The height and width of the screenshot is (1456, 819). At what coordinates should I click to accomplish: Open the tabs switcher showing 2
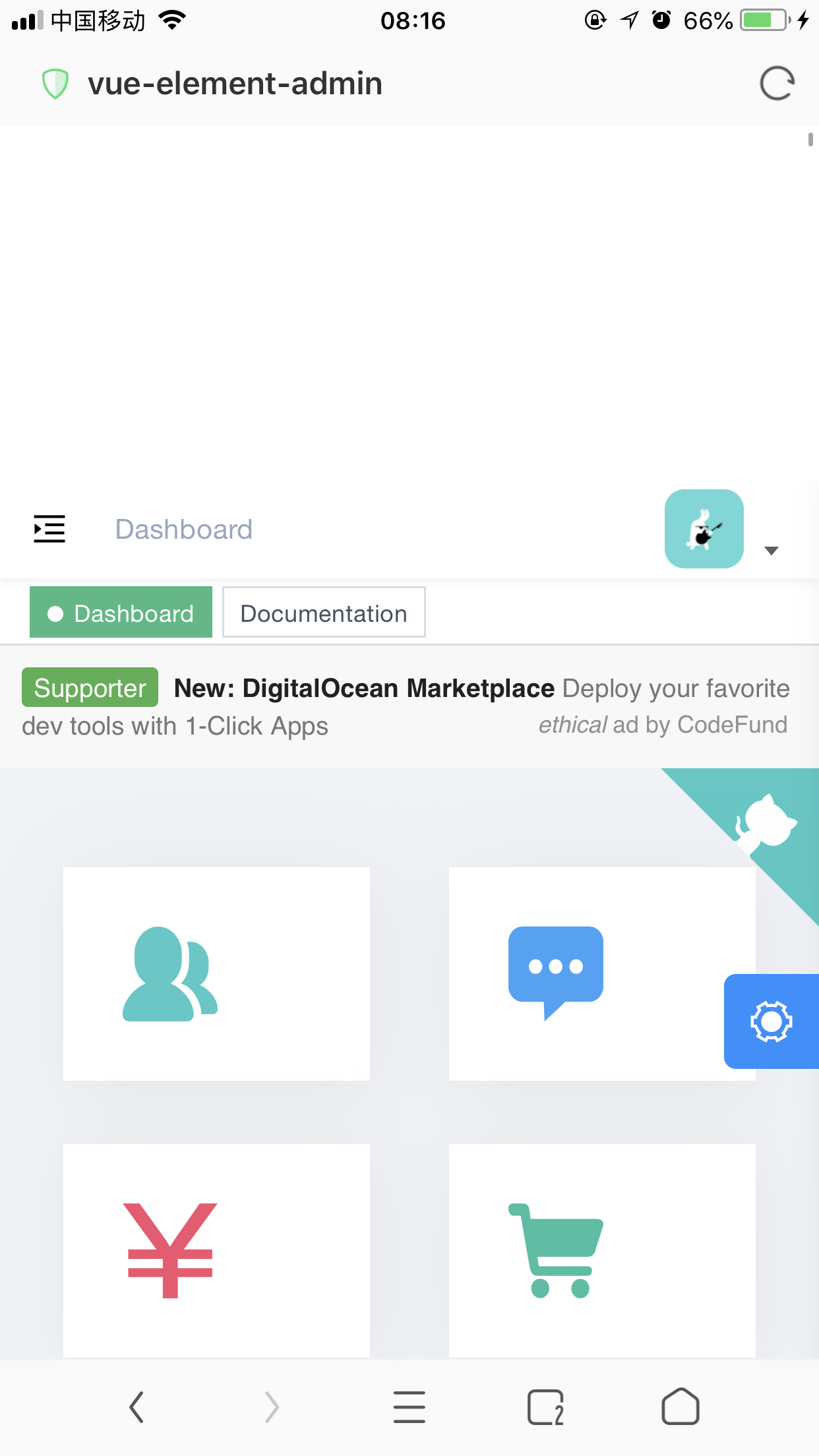pos(546,1407)
